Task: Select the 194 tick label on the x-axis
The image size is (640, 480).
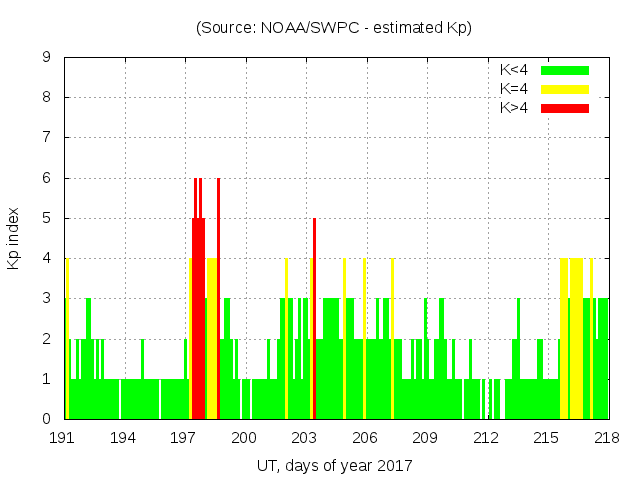Action: [124, 438]
